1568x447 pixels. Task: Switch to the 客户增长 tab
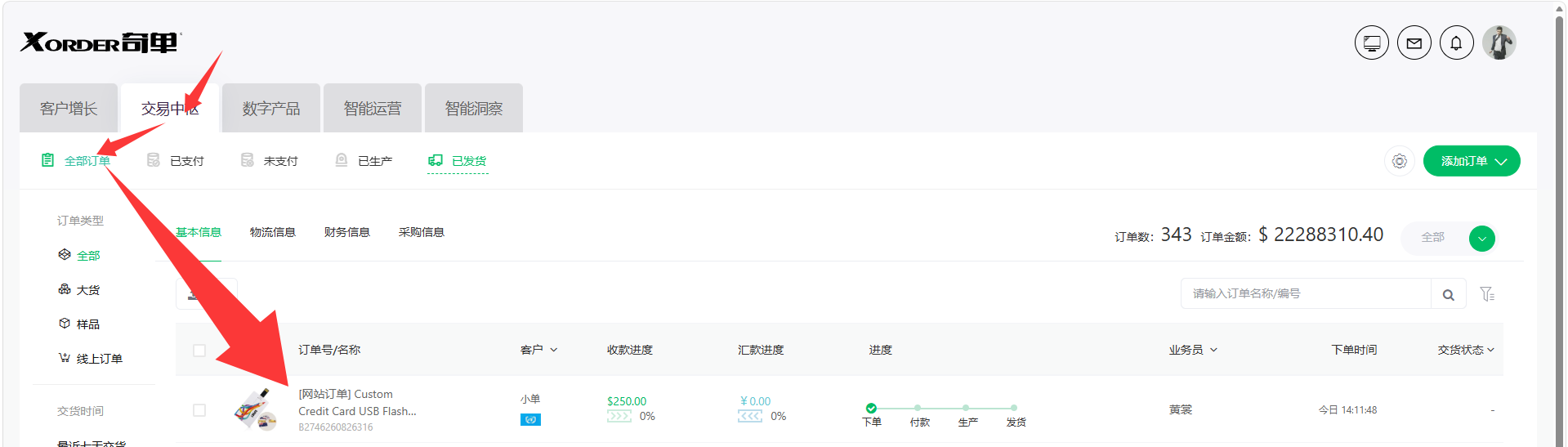coord(69,108)
